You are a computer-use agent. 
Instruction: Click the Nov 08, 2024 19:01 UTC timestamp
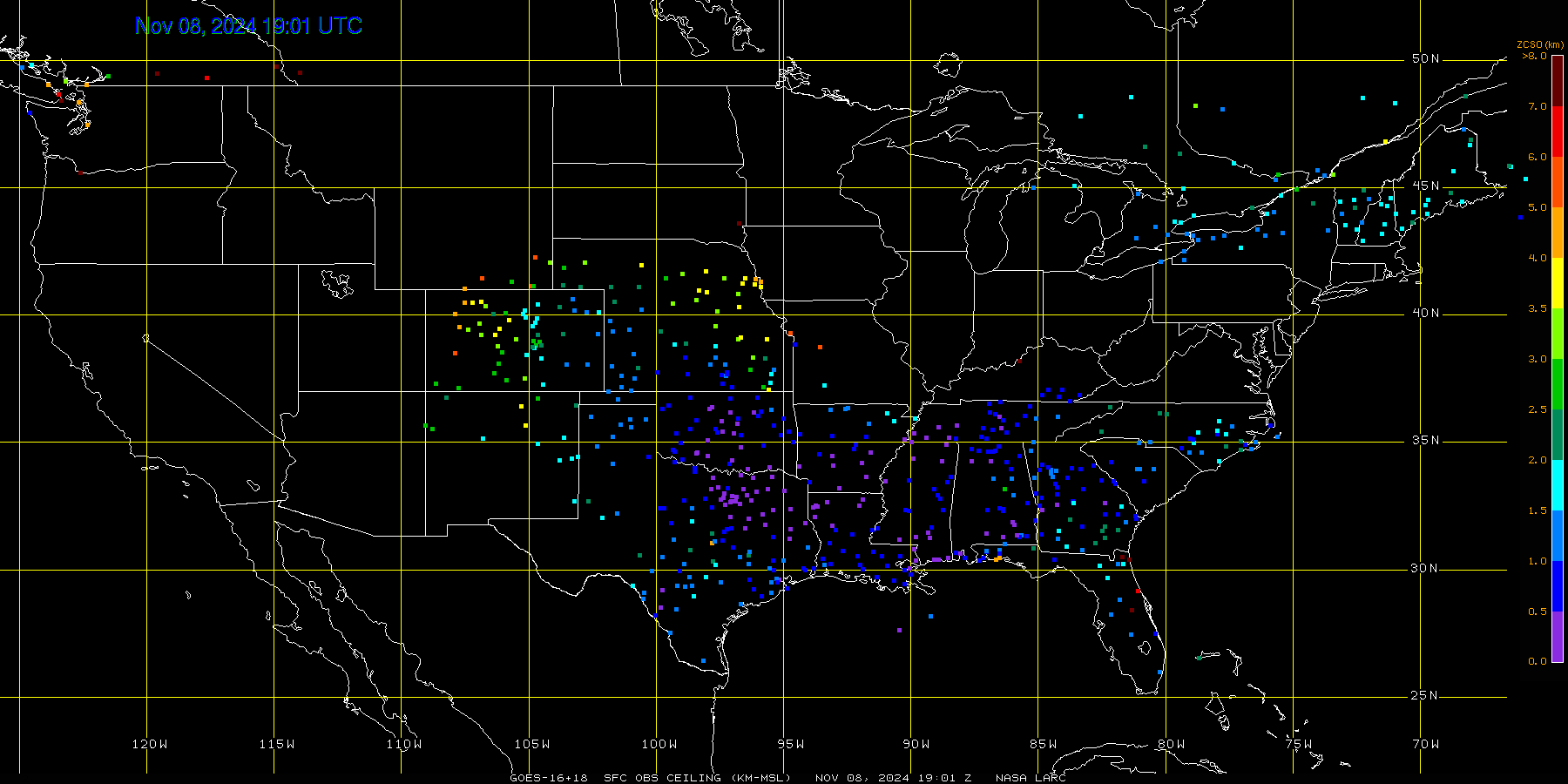coord(248,26)
